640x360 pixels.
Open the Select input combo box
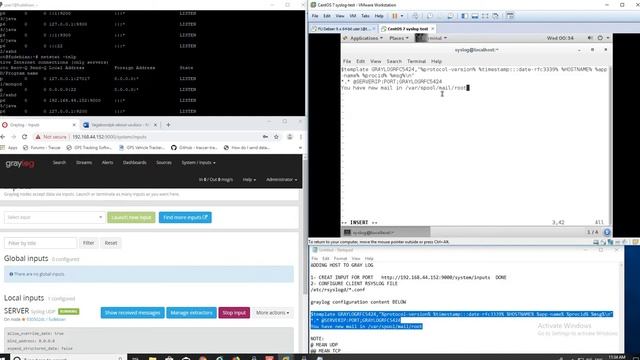(x=54, y=218)
